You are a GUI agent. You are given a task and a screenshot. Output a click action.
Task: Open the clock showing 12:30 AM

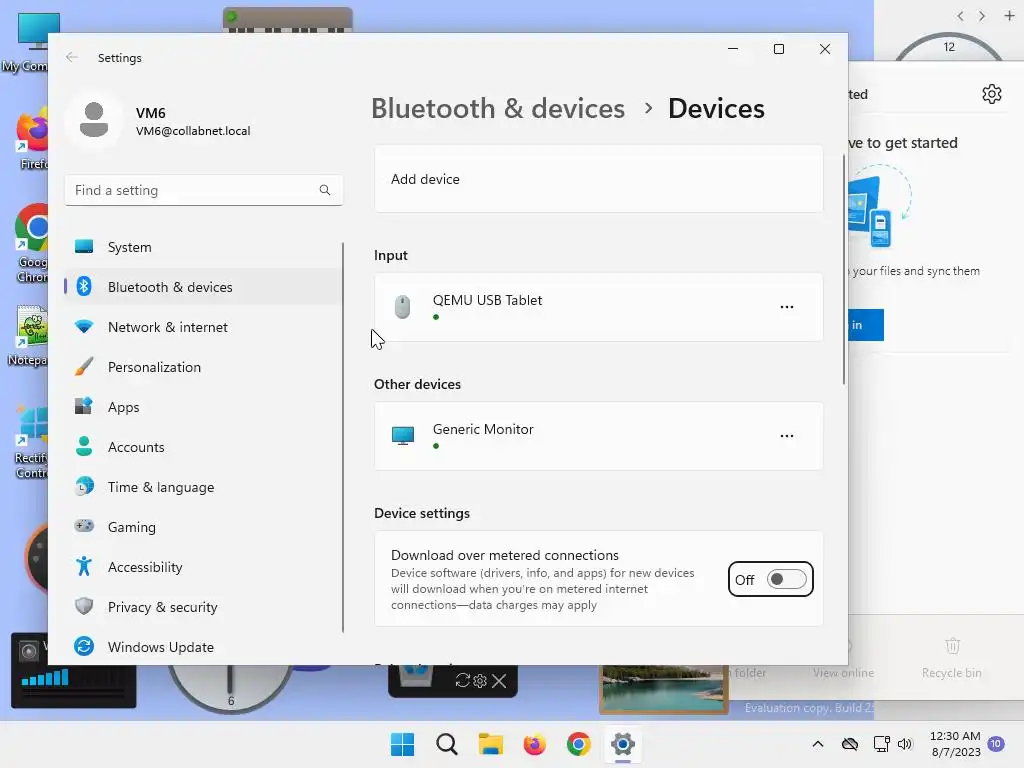[x=955, y=744]
